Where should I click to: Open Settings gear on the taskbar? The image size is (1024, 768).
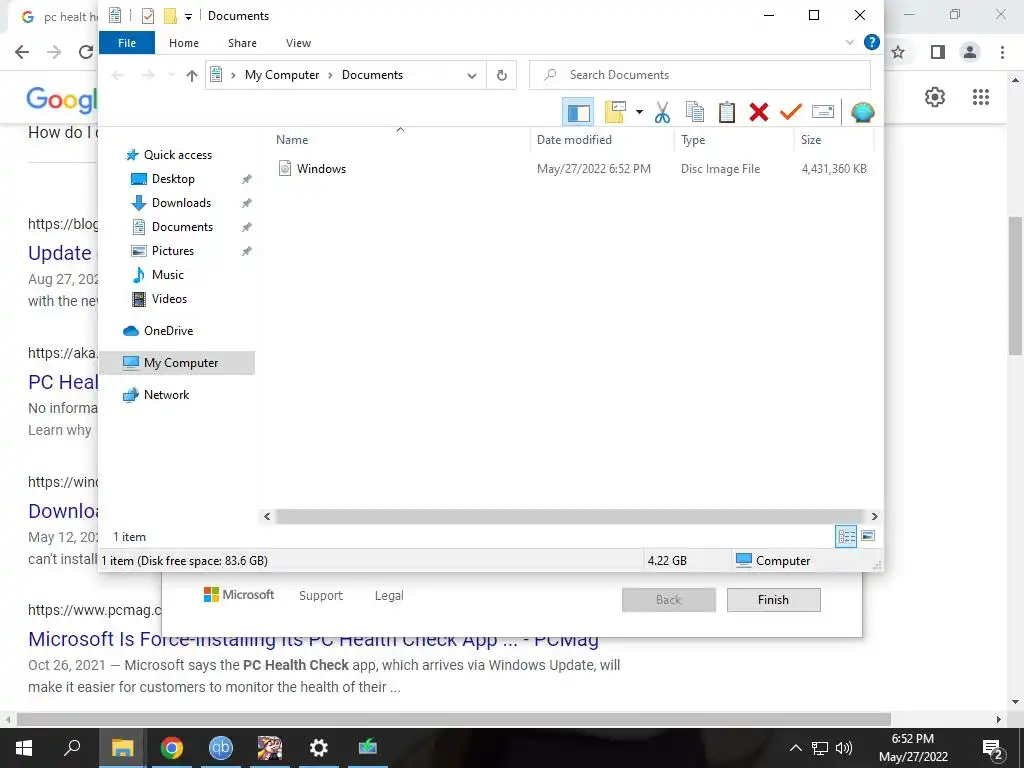tap(319, 748)
